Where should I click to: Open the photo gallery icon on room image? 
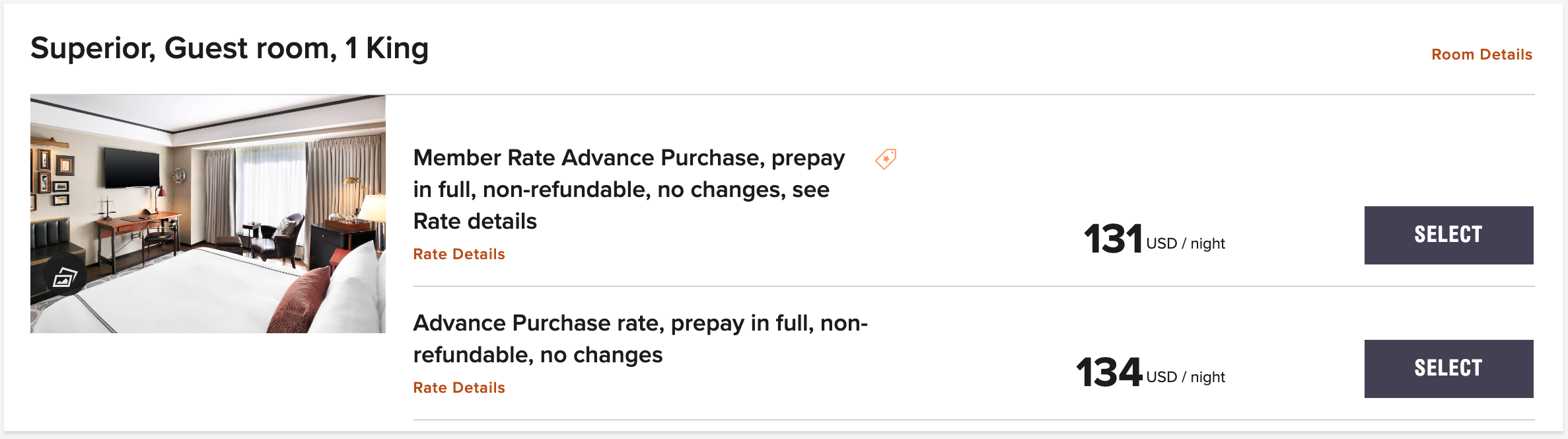tap(64, 278)
